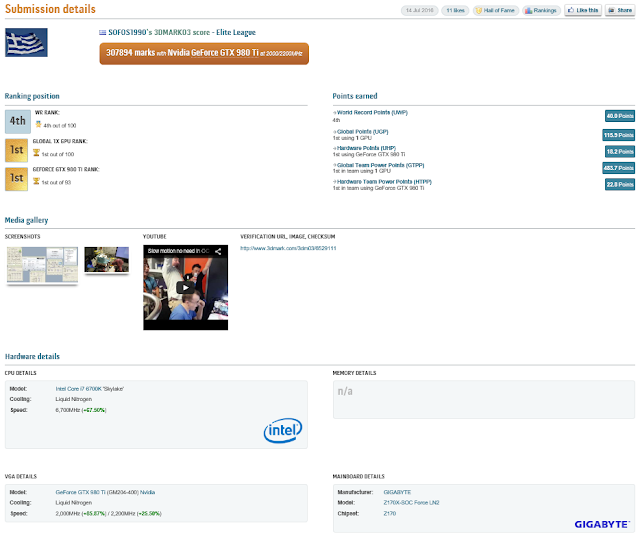This screenshot has height=534, width=640.
Task: Click the 1st Global 1x GPU rank badge
Action: 16,150
